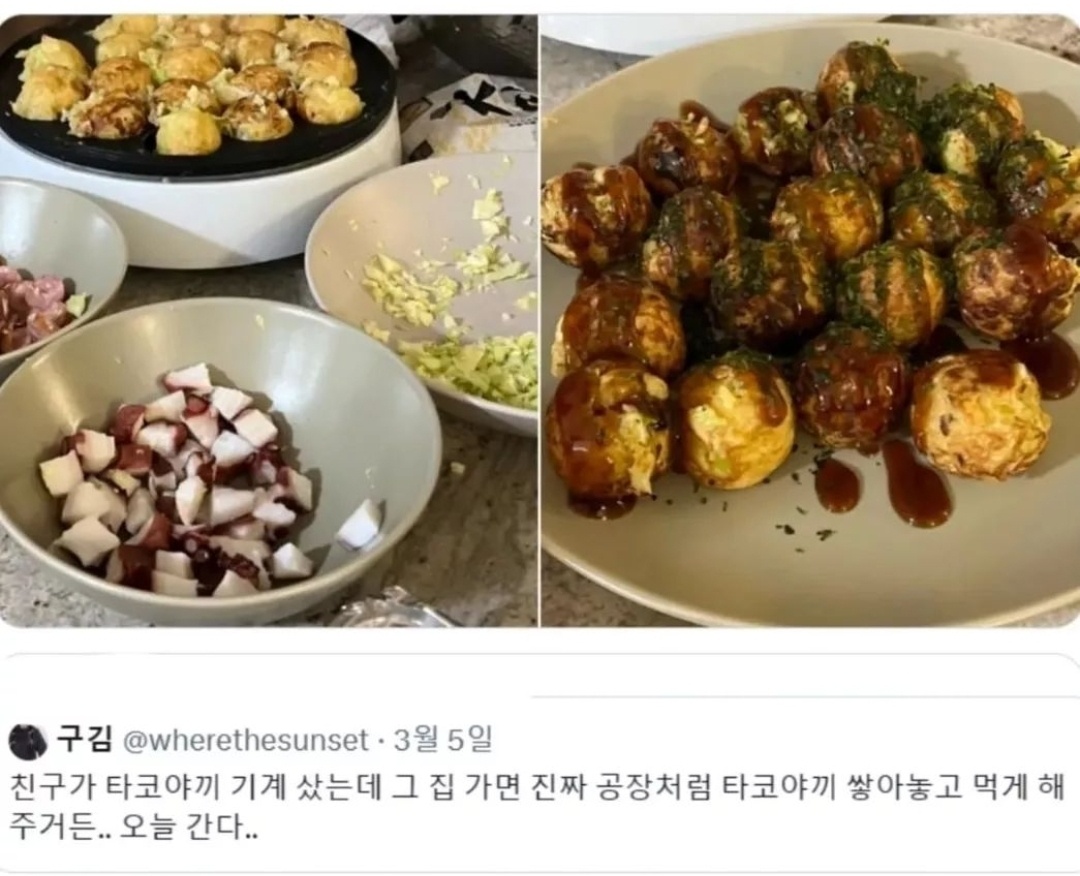This screenshot has width=1080, height=876.
Task: Click the stray octopus piece near the bowl's edge
Action: tap(360, 523)
